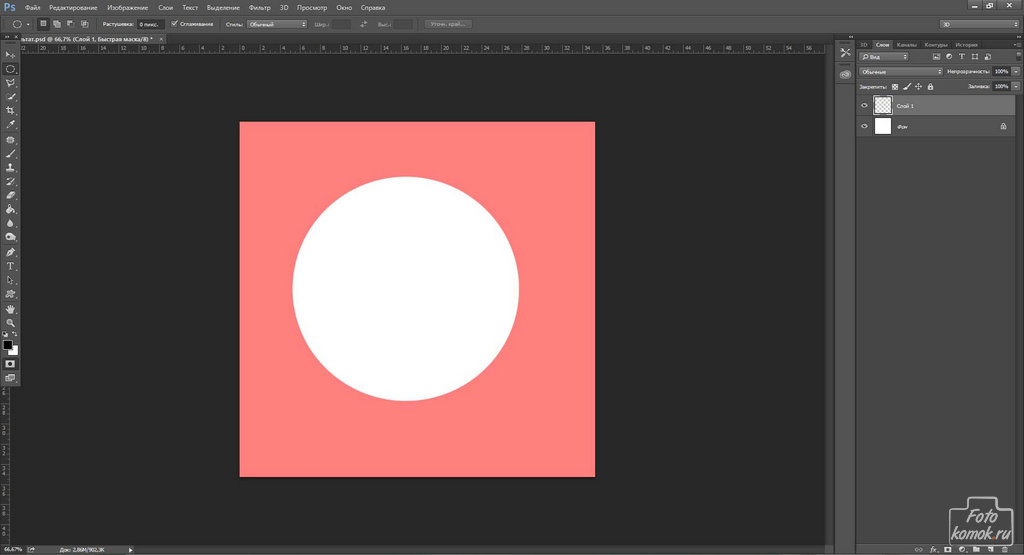Switch to the Каналы tab

(906, 44)
